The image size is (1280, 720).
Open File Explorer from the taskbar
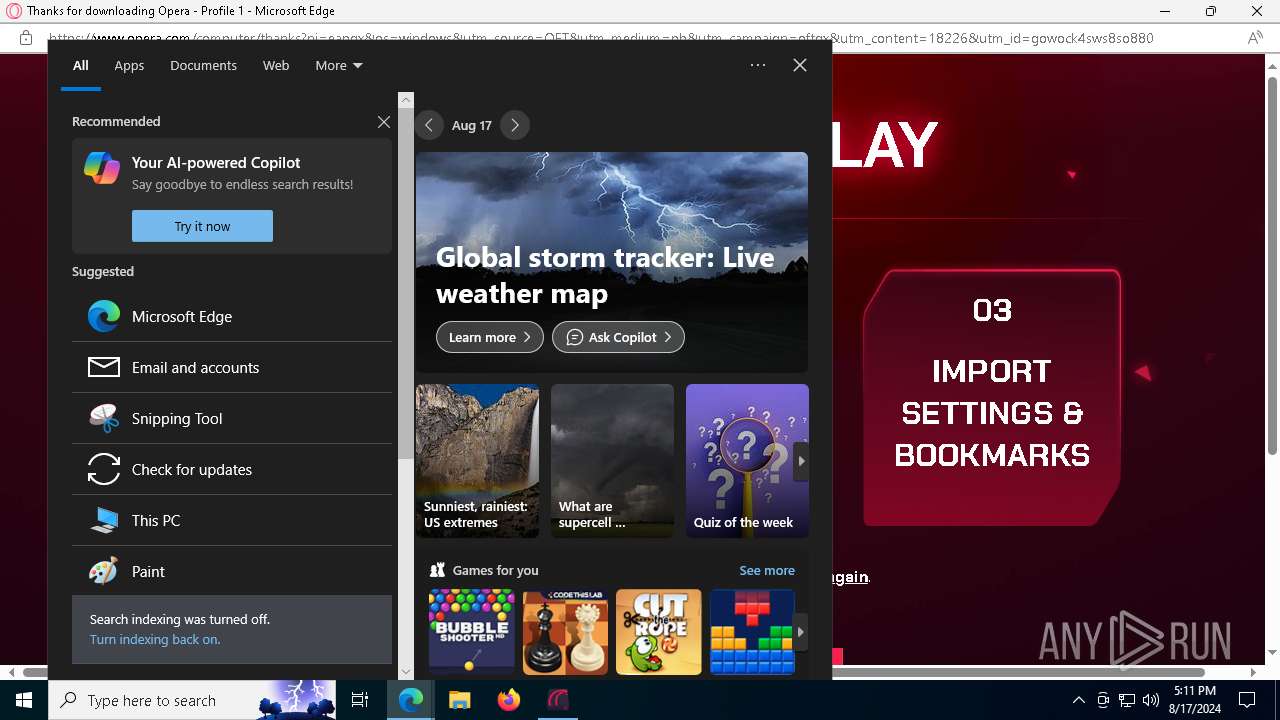pos(460,700)
